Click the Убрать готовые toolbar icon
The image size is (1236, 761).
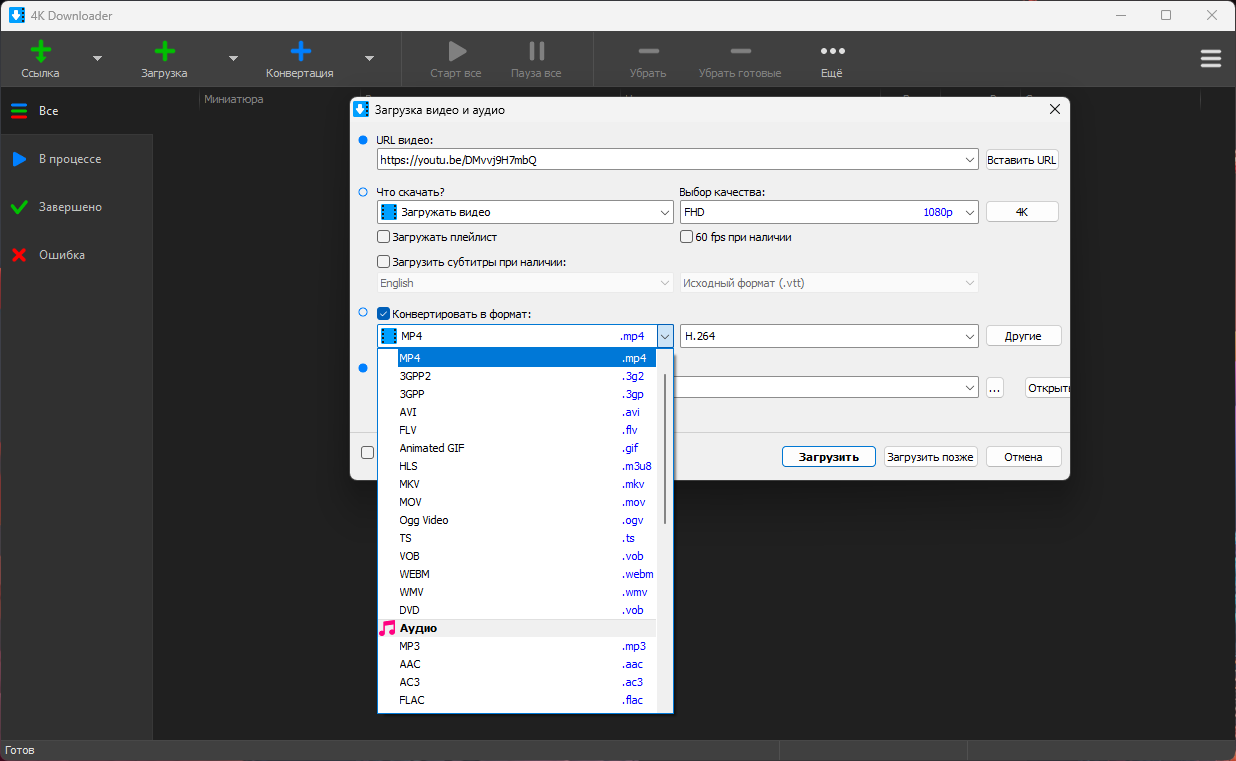(x=740, y=52)
